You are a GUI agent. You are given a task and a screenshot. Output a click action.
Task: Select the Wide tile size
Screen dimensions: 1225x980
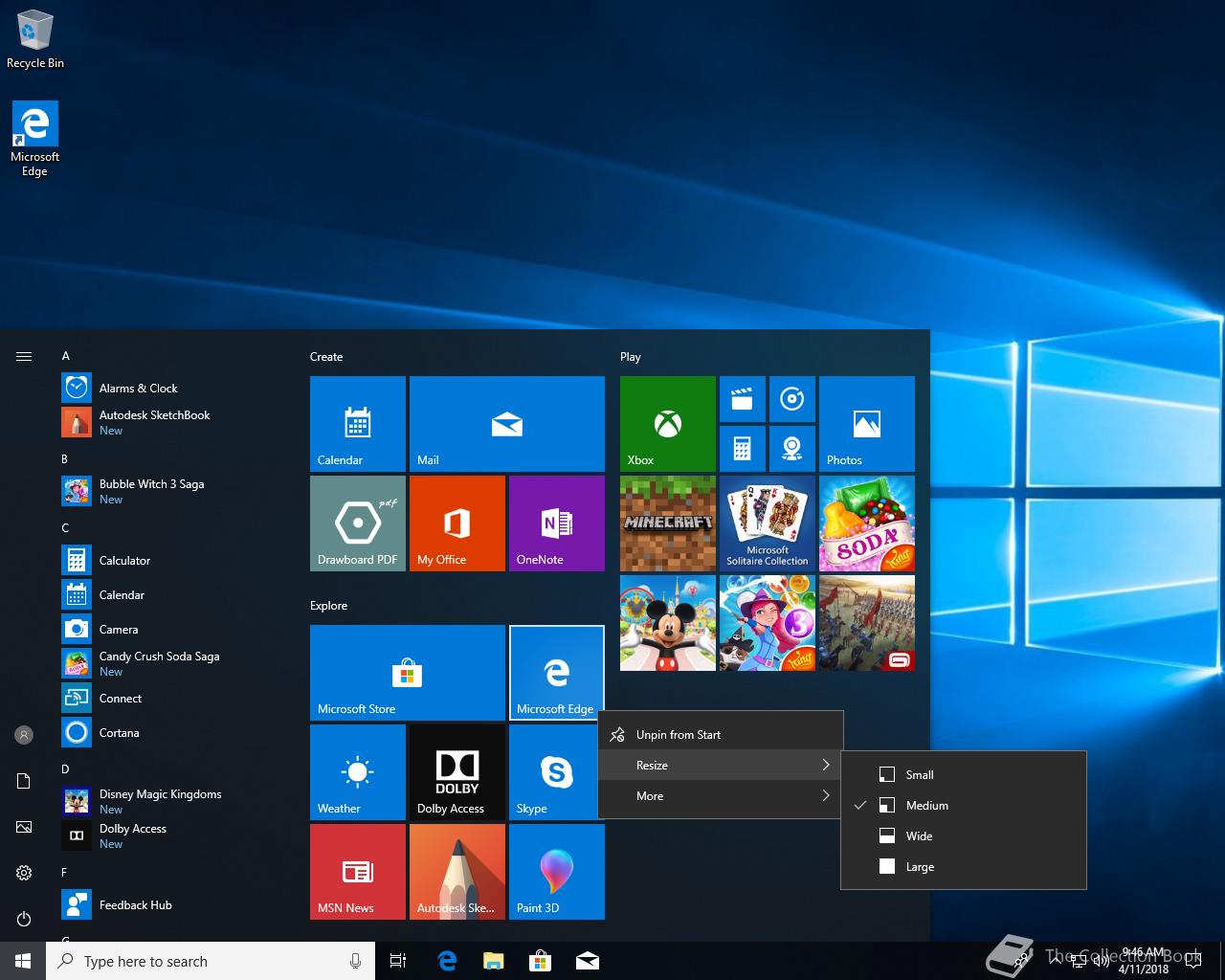[964, 835]
